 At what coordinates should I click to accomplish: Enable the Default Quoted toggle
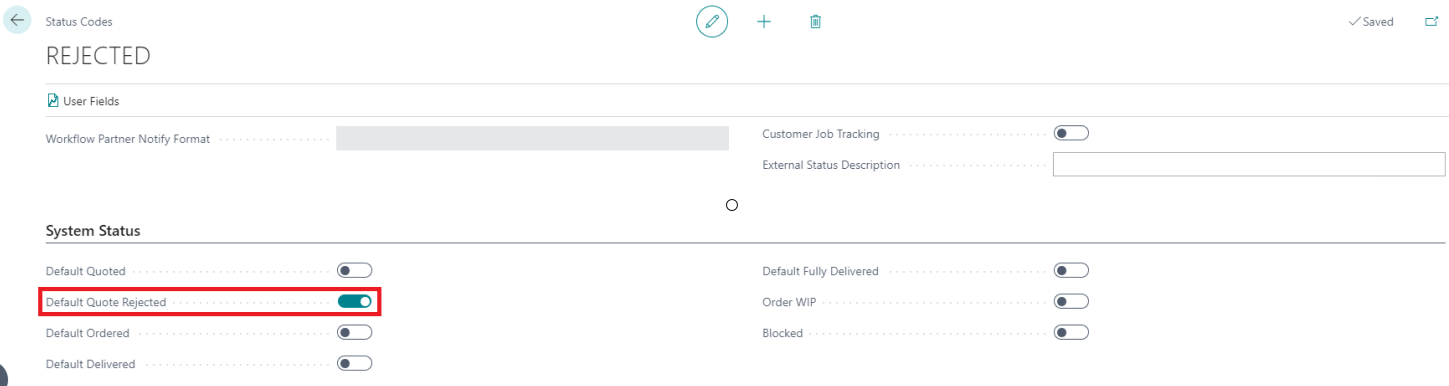355,270
